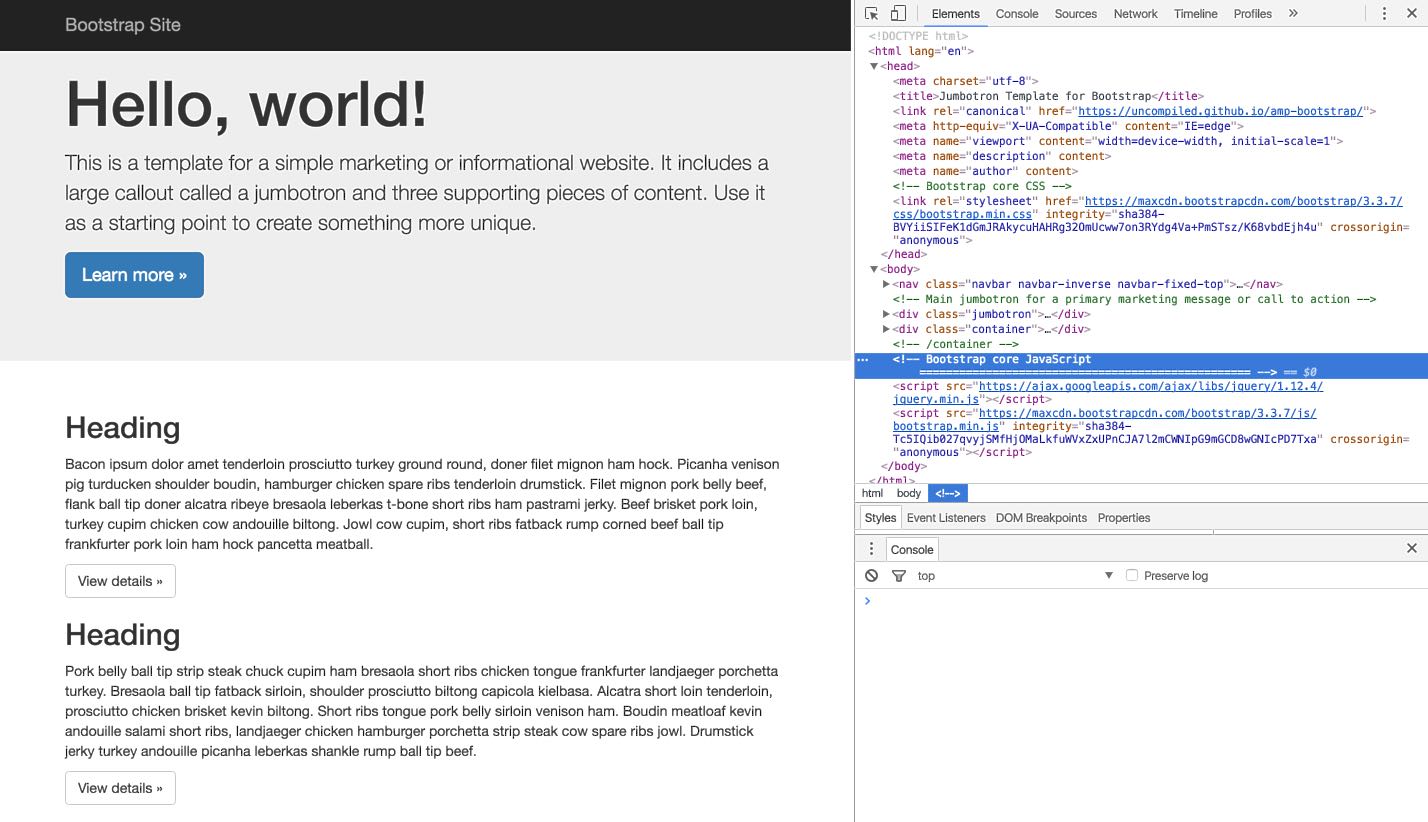This screenshot has width=1428, height=822.
Task: Open the bootstrap.min.js script source link
Action: (1105, 420)
